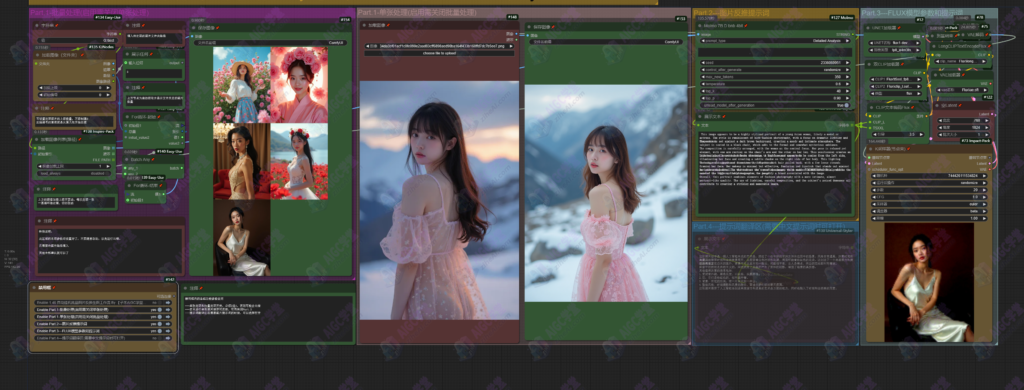The height and width of the screenshot is (390, 1024).
Task: Click the CFG value field in K采样器
Action: point(929,197)
